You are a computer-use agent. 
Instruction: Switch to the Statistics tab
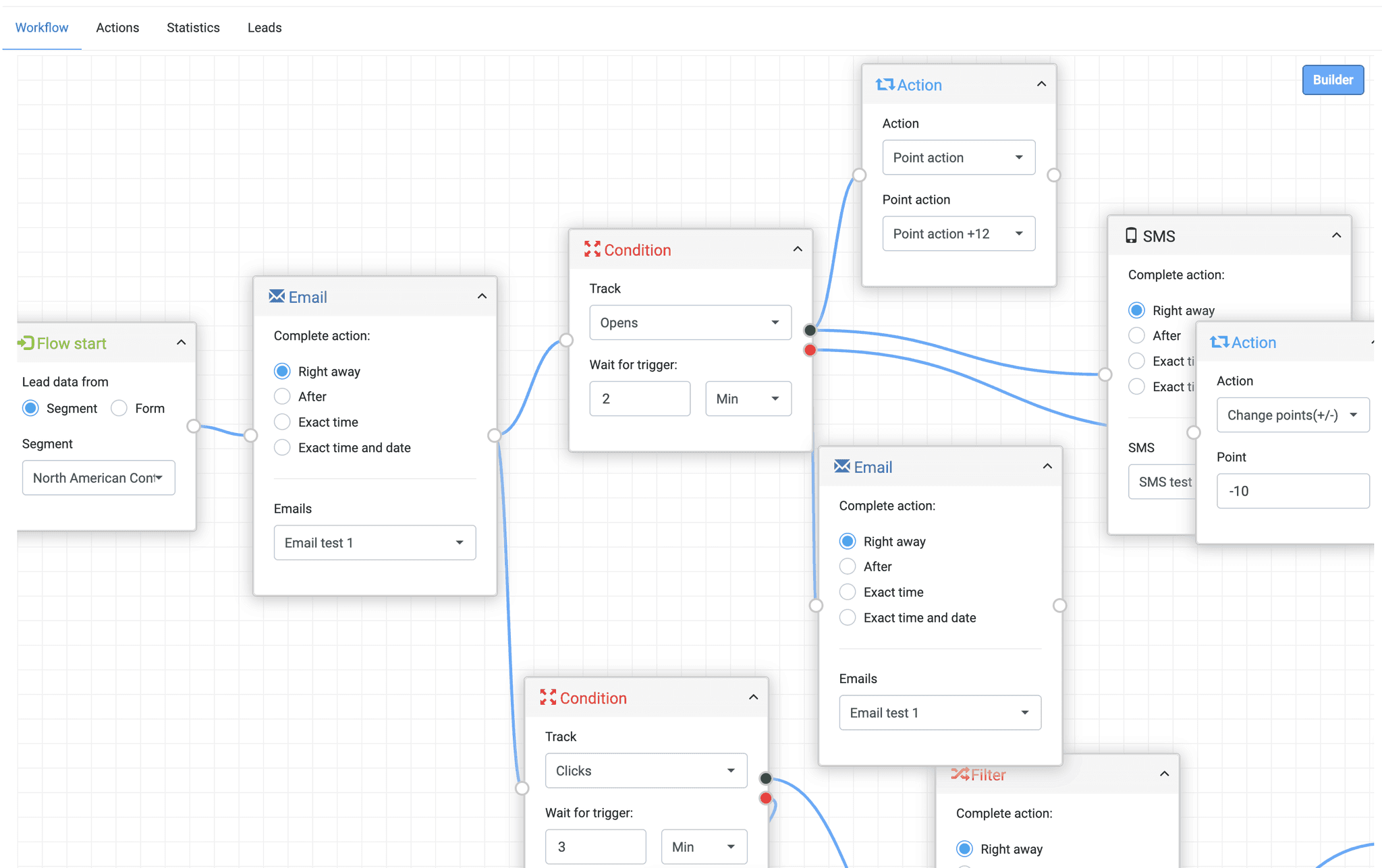click(x=193, y=28)
